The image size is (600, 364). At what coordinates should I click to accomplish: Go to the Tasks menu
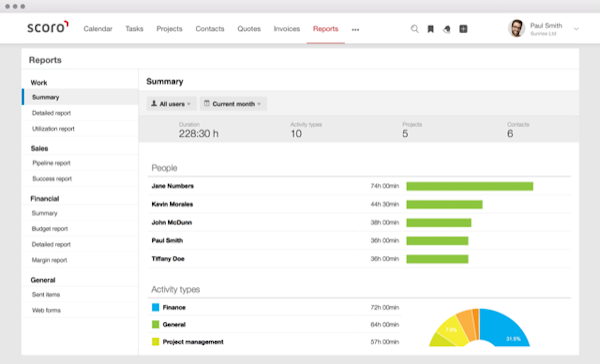[x=134, y=29]
